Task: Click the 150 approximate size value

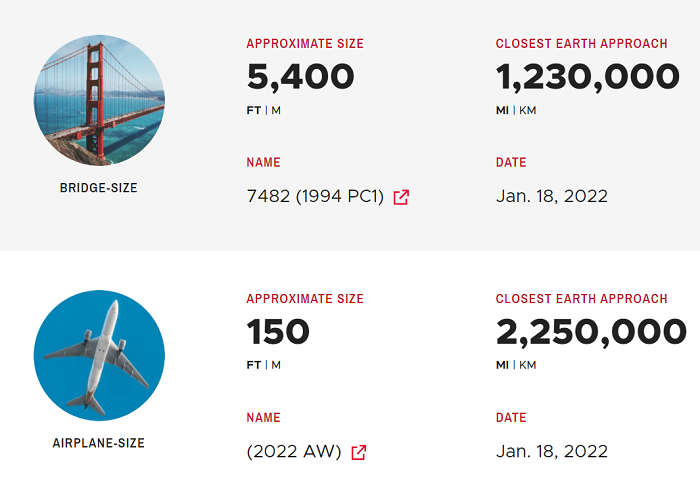Action: coord(278,331)
